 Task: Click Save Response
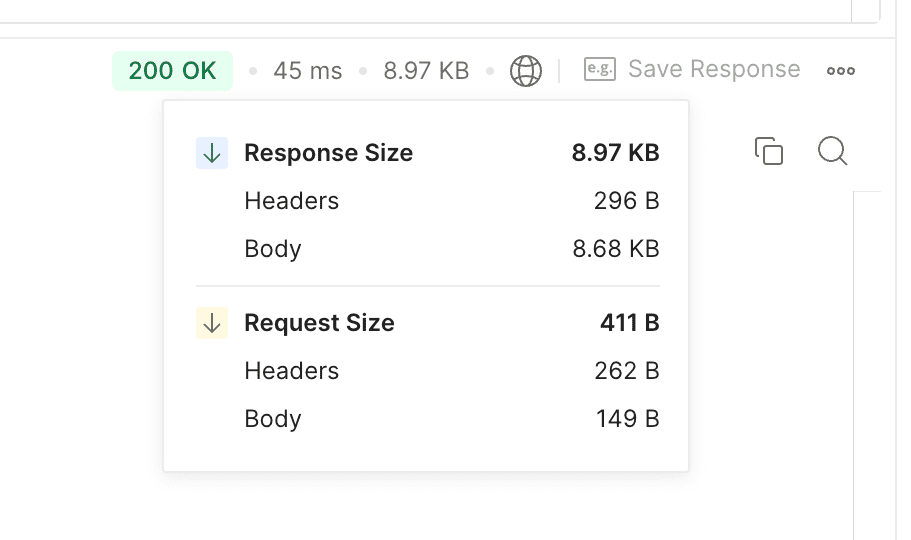click(x=714, y=69)
